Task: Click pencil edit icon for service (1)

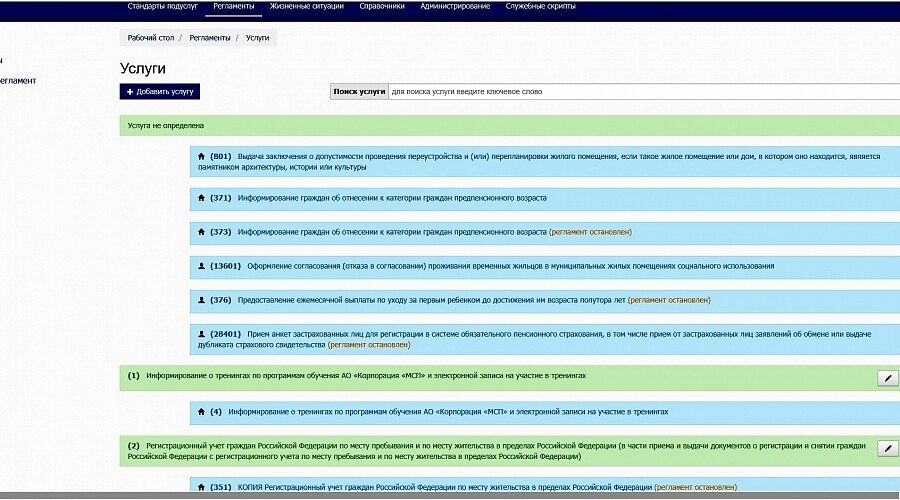Action: coord(887,377)
